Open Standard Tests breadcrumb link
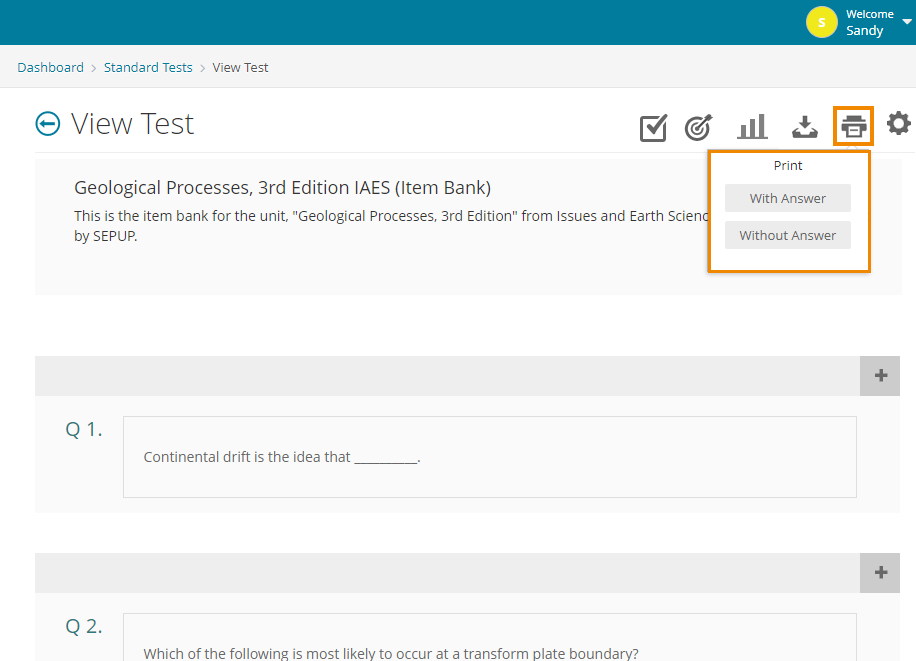This screenshot has height=661, width=916. point(149,68)
